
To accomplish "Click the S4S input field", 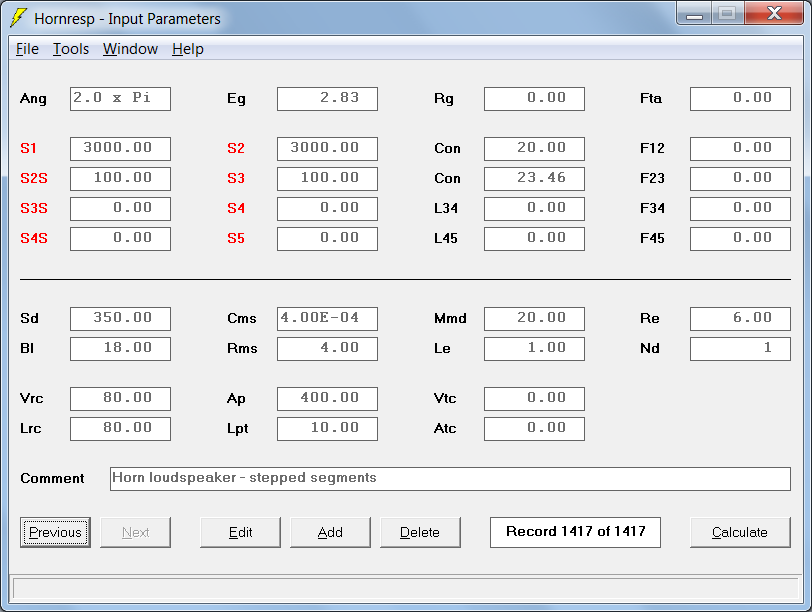I will click(x=120, y=239).
